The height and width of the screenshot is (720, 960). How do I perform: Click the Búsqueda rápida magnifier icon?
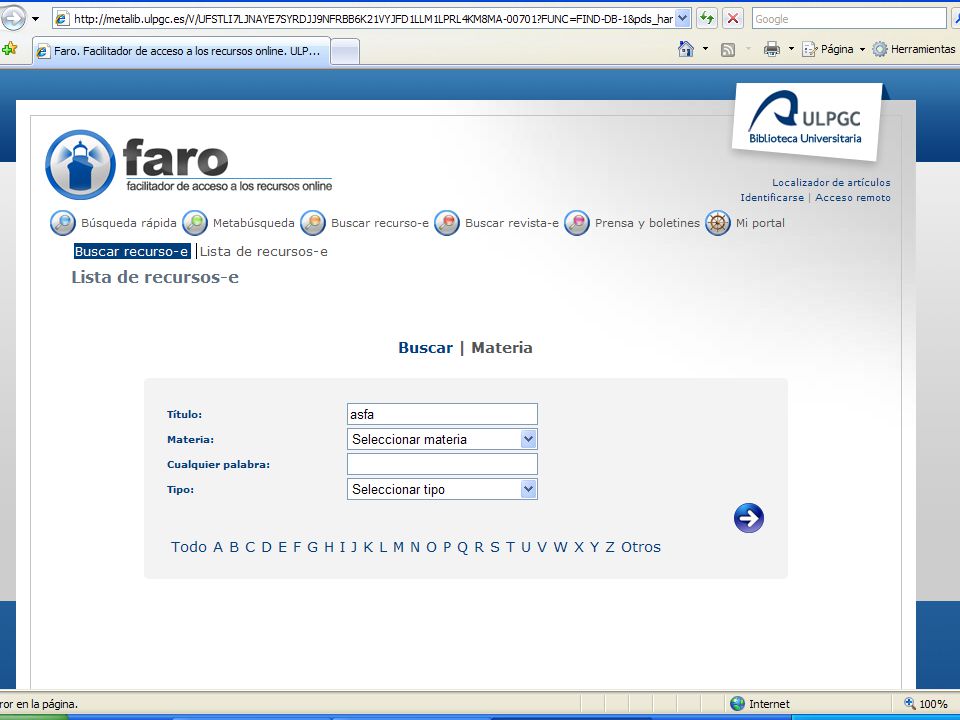[x=62, y=223]
